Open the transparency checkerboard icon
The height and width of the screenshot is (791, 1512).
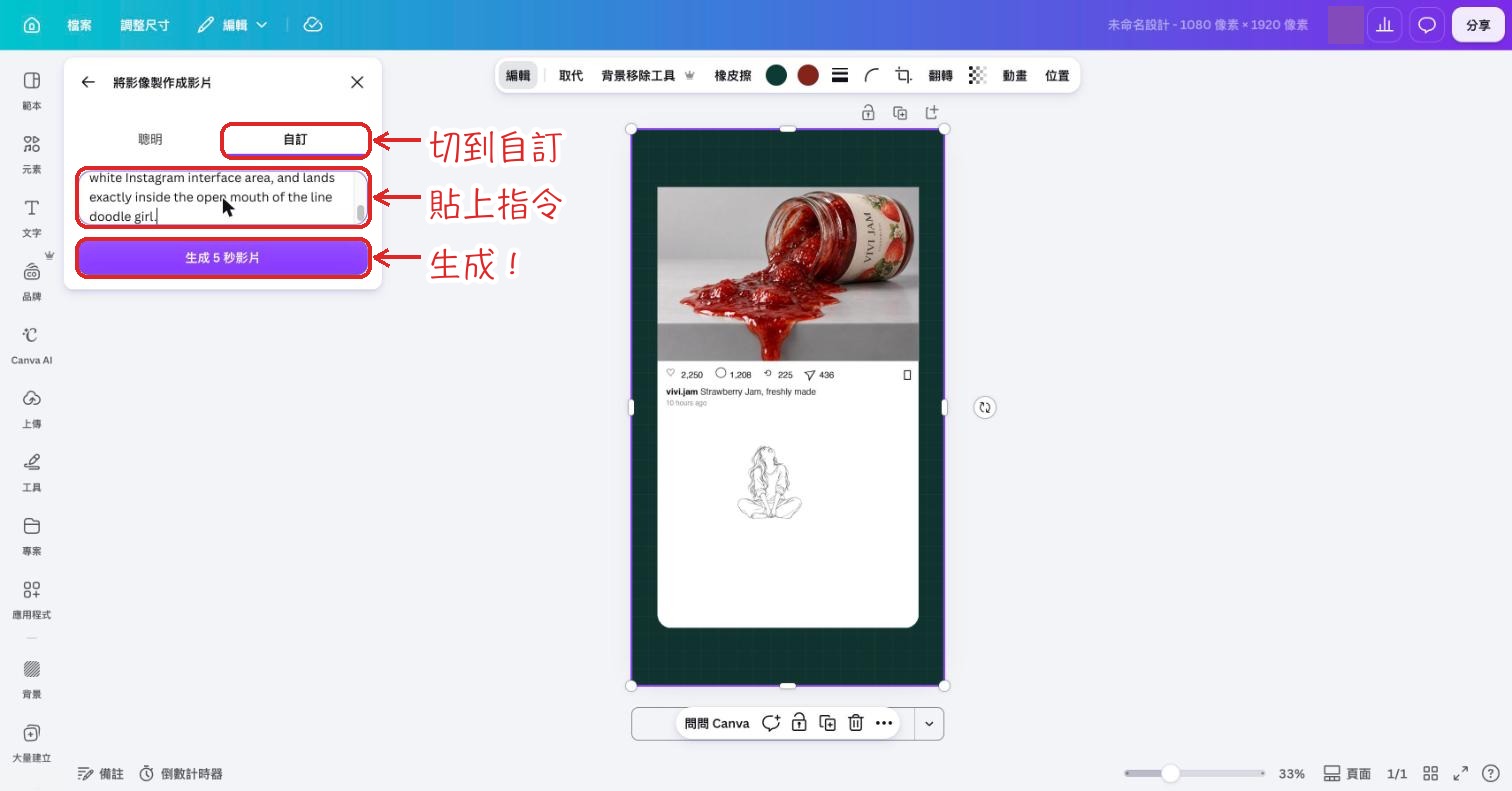tap(977, 75)
